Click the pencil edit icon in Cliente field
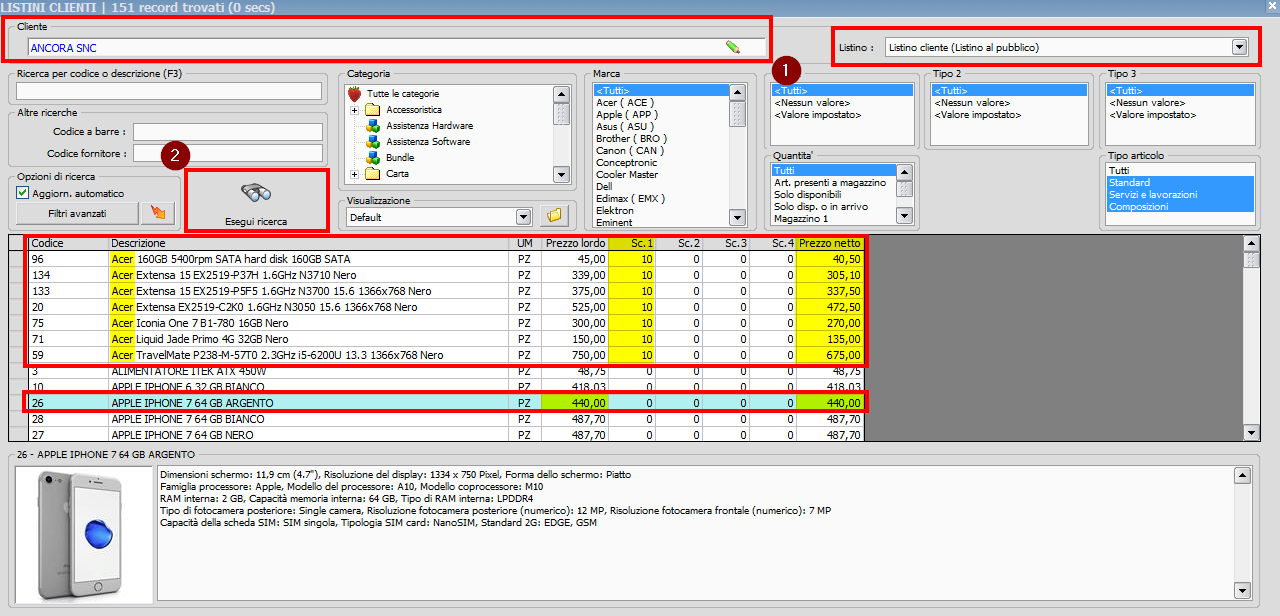Screen dimensions: 1280x616 click(x=733, y=47)
